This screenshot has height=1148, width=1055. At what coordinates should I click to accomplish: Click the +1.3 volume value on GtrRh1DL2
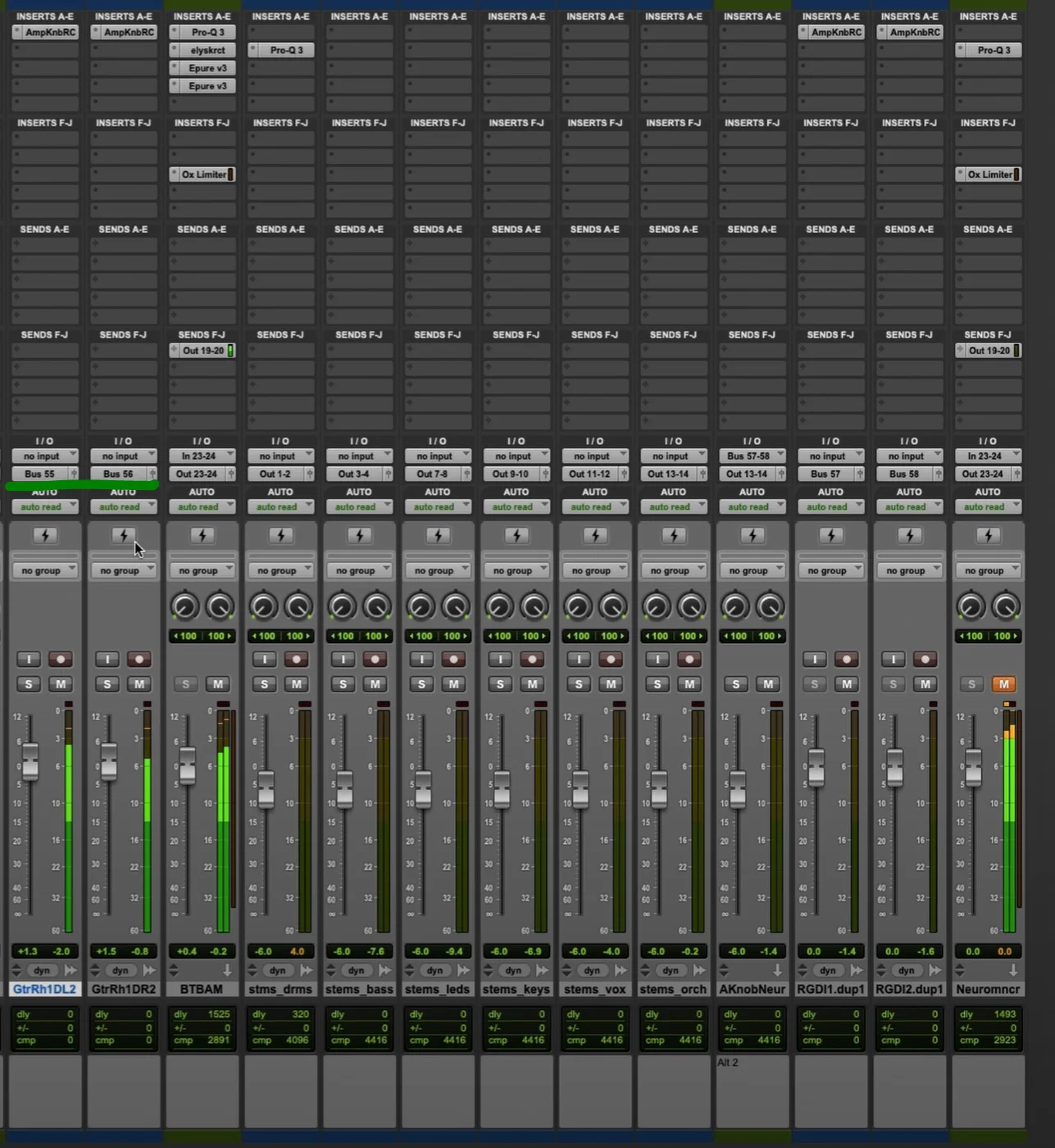(x=27, y=951)
